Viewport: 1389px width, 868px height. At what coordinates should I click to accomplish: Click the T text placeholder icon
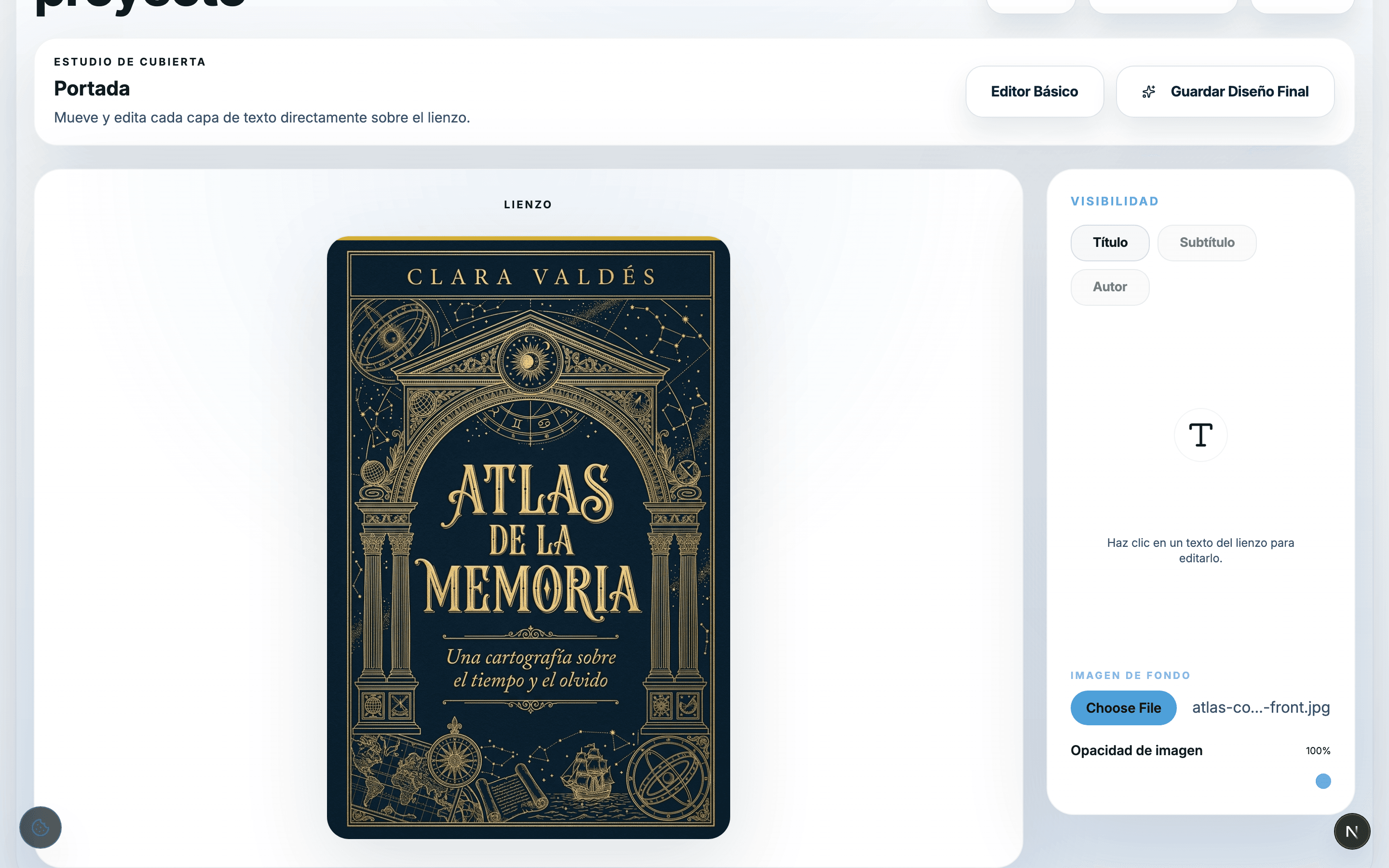(1201, 434)
